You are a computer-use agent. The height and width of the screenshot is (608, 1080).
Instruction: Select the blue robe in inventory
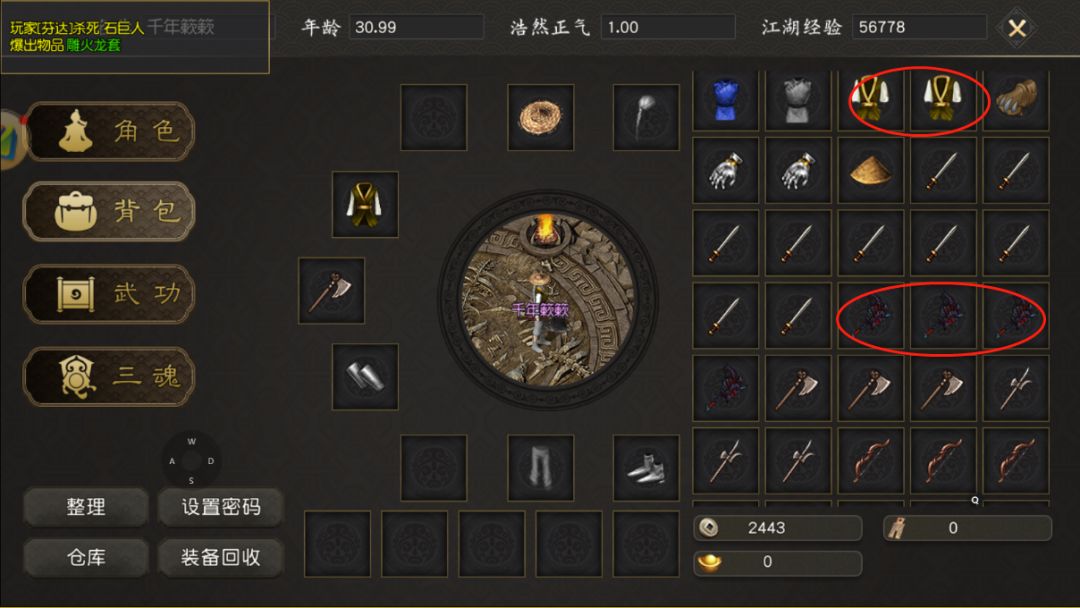click(725, 100)
